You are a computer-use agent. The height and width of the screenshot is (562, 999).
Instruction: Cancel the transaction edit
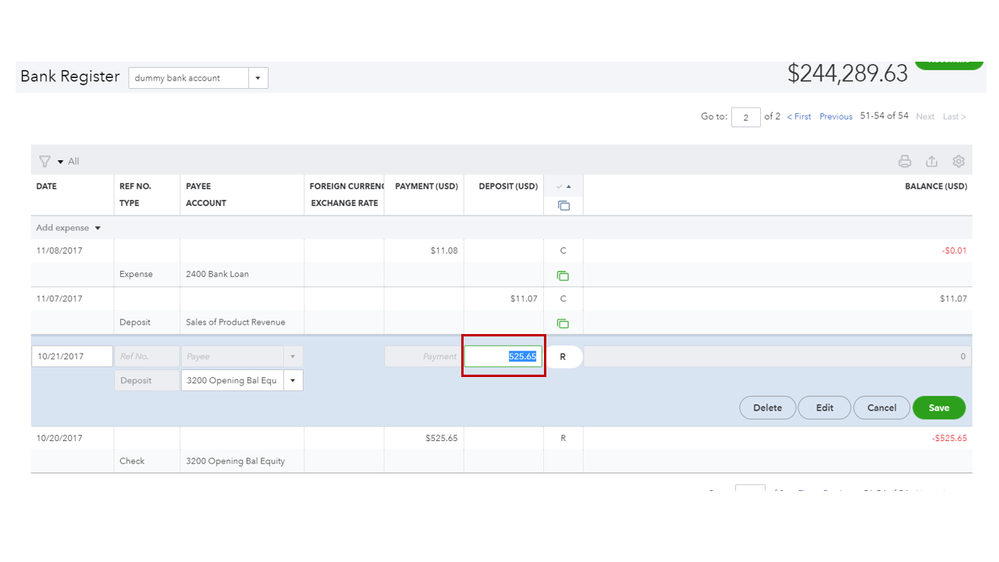[882, 408]
